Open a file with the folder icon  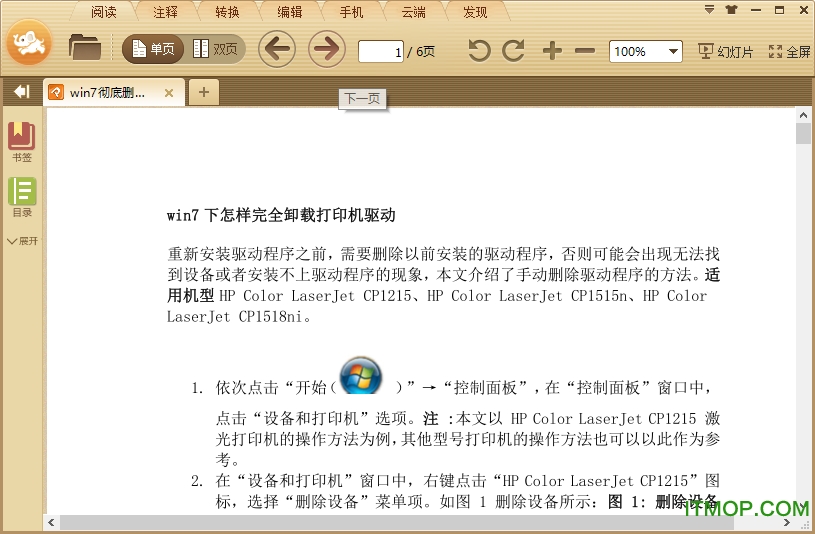(84, 47)
